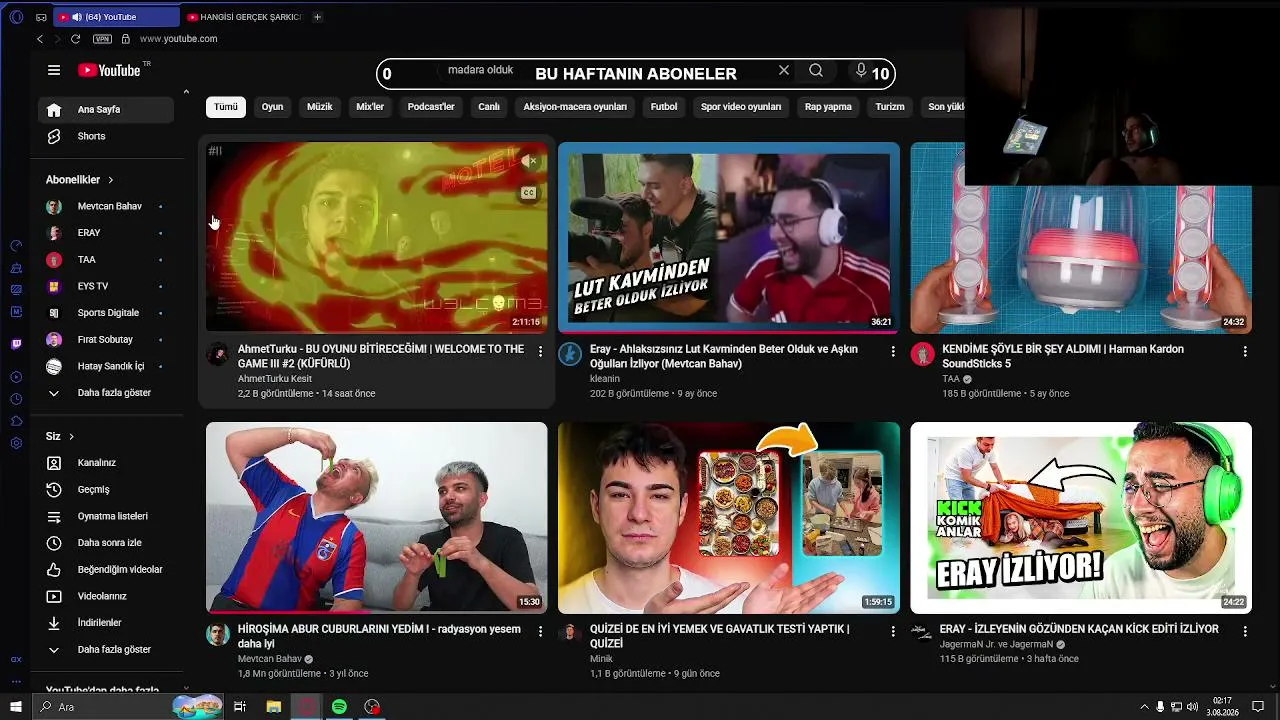Open the ERAY - İZLEYENİN GÖZÜNDEN KAÇAN video title
Viewport: 1280px width, 720px height.
(x=1079, y=629)
